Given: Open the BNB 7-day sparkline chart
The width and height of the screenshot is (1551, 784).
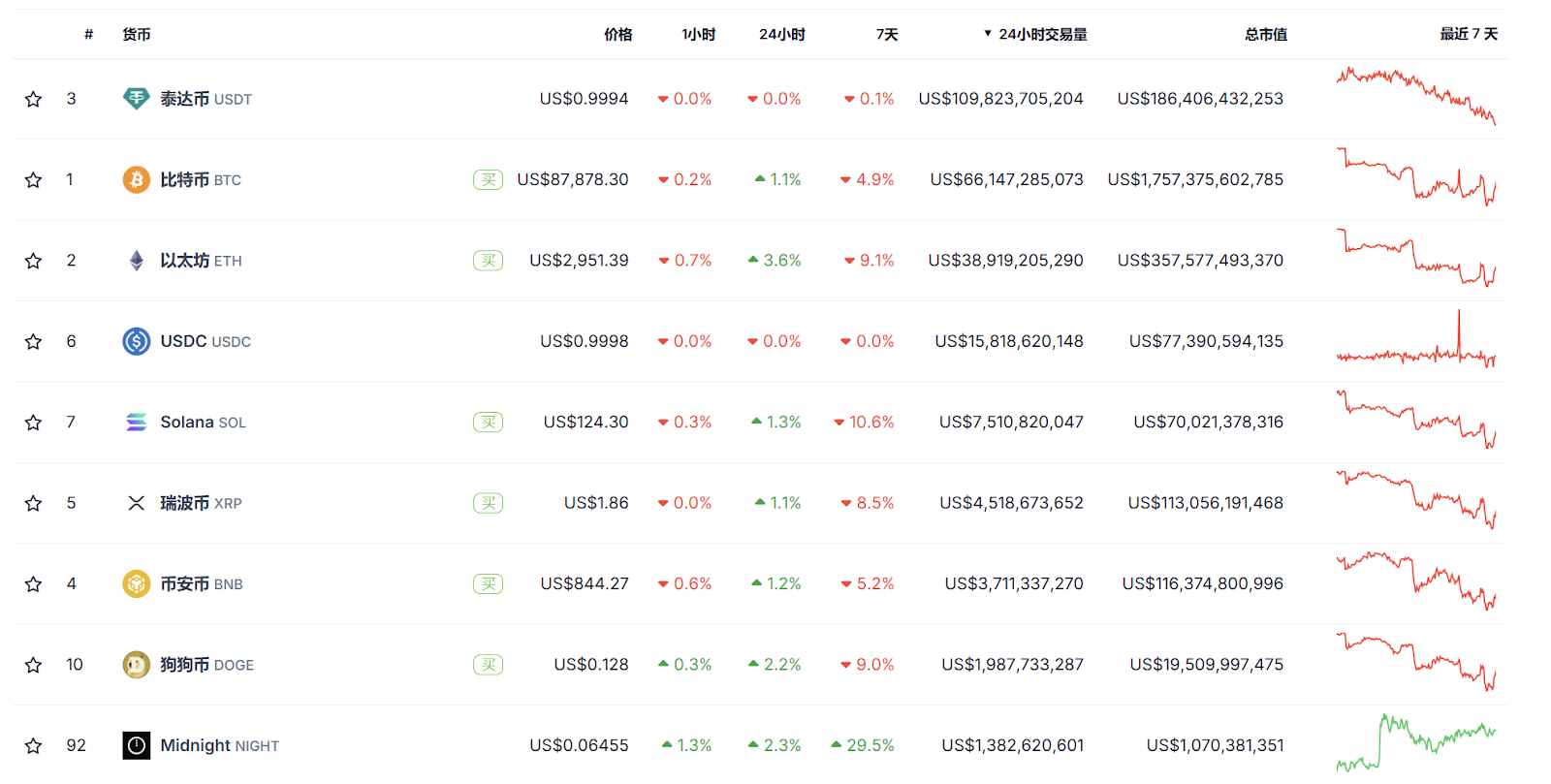Looking at the screenshot, I should point(1416,580).
